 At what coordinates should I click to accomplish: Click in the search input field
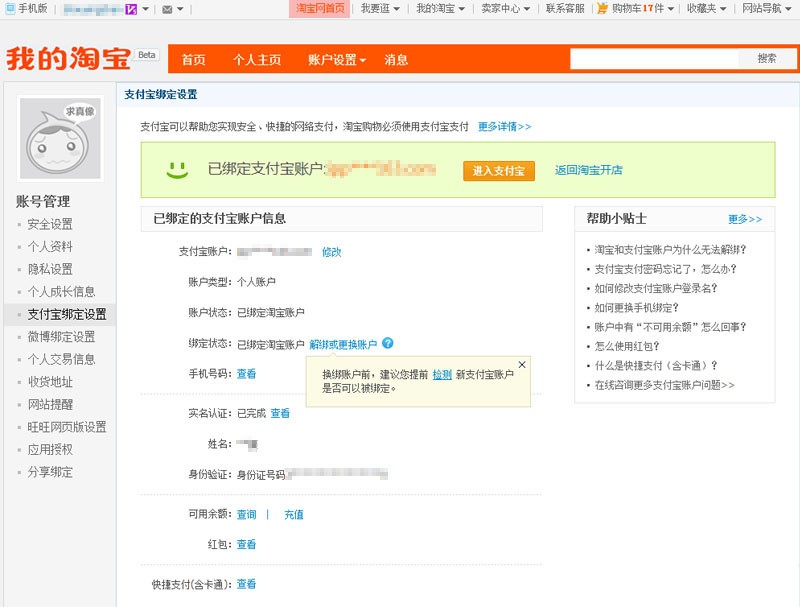coord(654,59)
